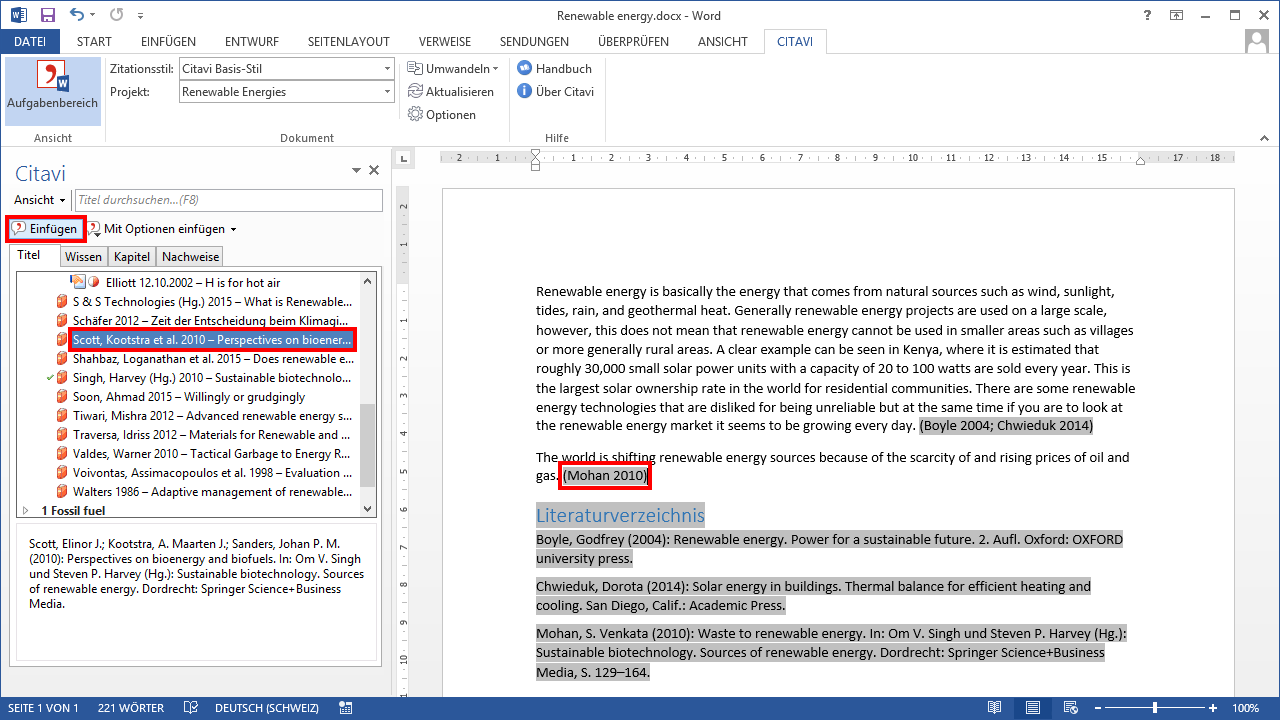
Task: Open the Ansicht dropdown in Citavi pane
Action: click(x=40, y=200)
